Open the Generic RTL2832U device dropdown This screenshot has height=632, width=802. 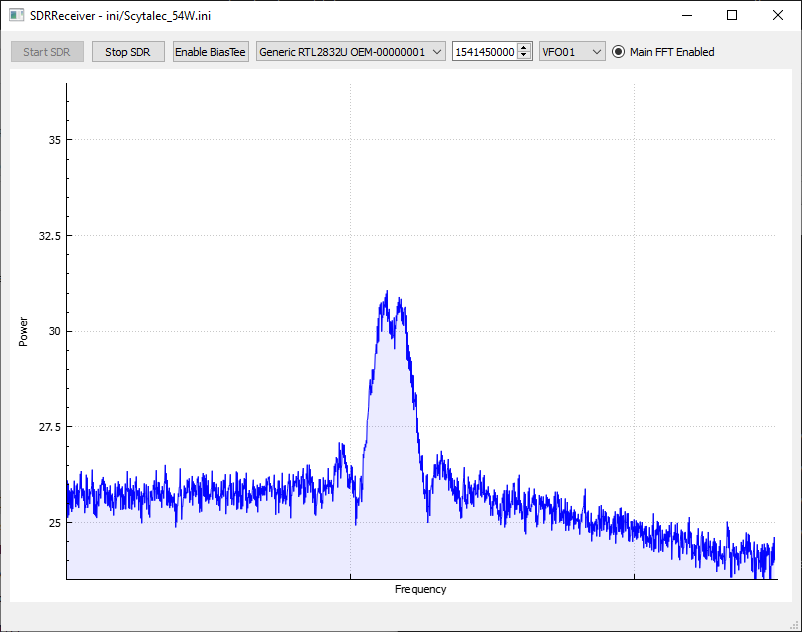[x=350, y=52]
